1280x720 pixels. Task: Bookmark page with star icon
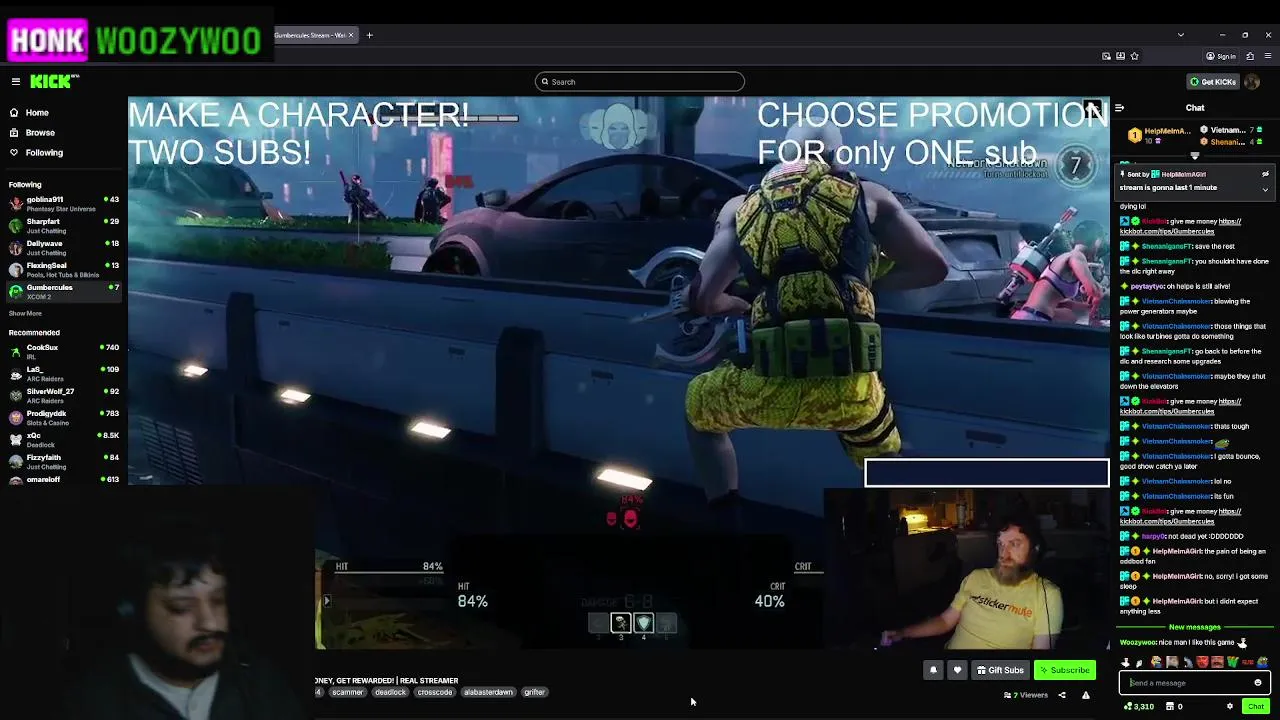pos(1134,56)
